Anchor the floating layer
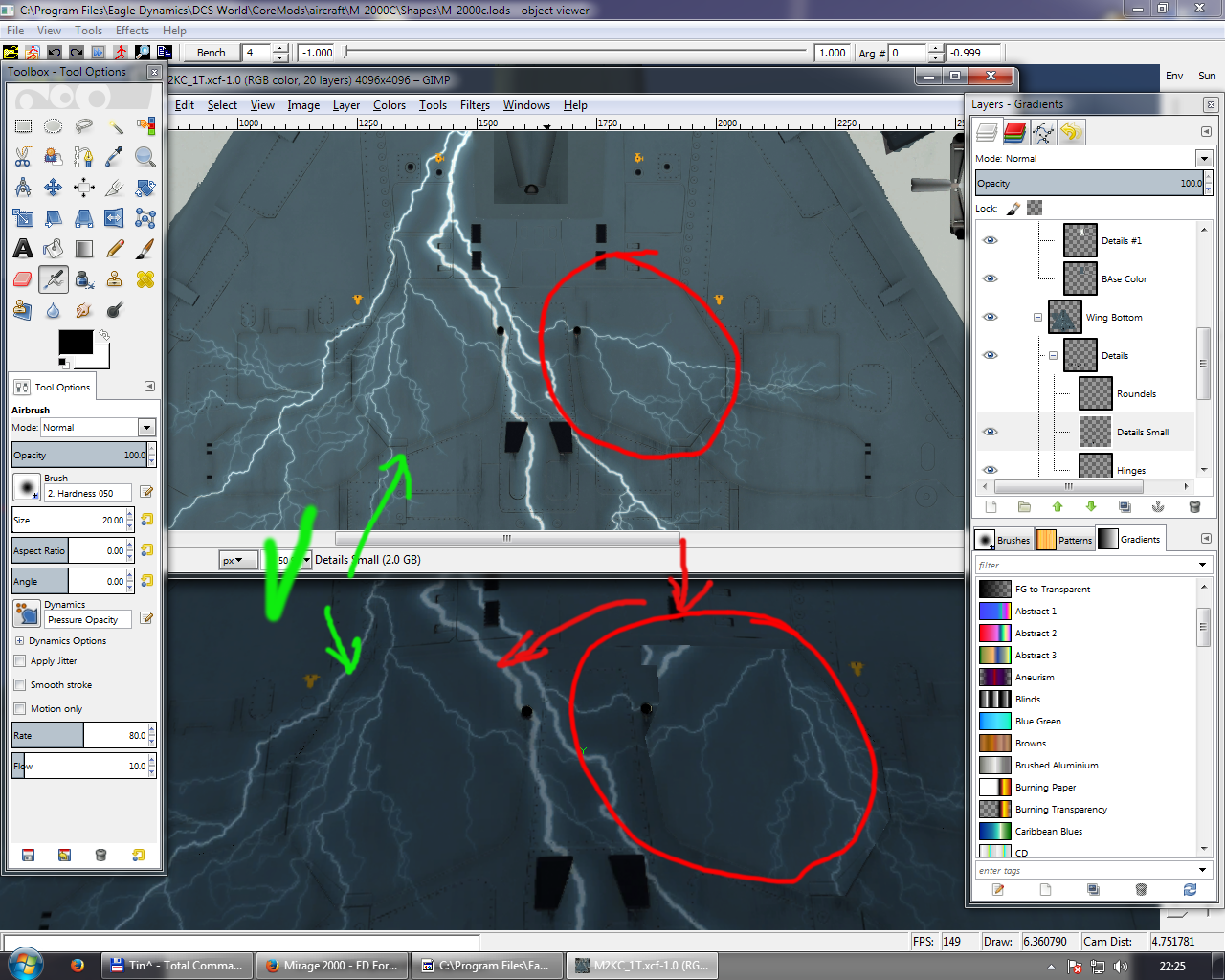This screenshot has width=1225, height=980. [x=1158, y=506]
